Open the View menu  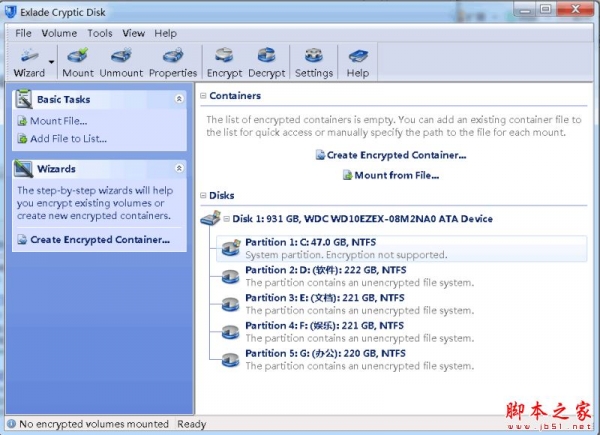click(134, 33)
